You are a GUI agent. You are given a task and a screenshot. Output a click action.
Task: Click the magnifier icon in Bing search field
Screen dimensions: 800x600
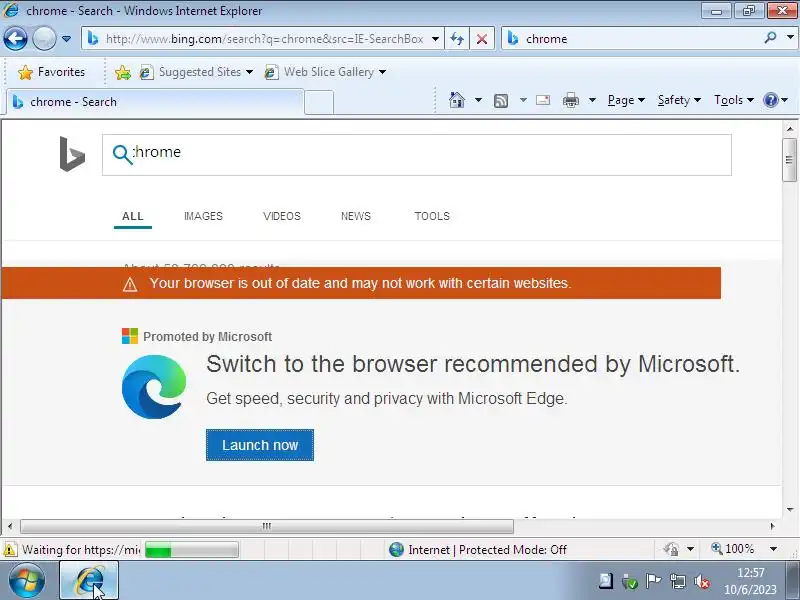tap(122, 155)
